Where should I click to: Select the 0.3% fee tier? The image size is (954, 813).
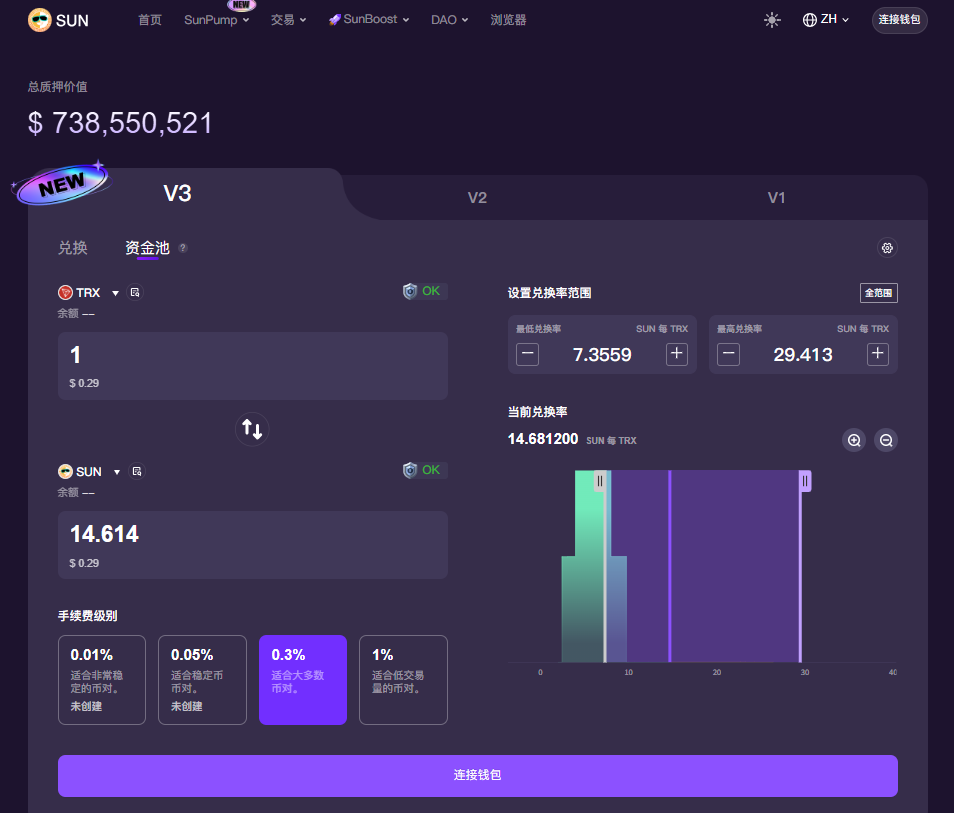tap(303, 680)
